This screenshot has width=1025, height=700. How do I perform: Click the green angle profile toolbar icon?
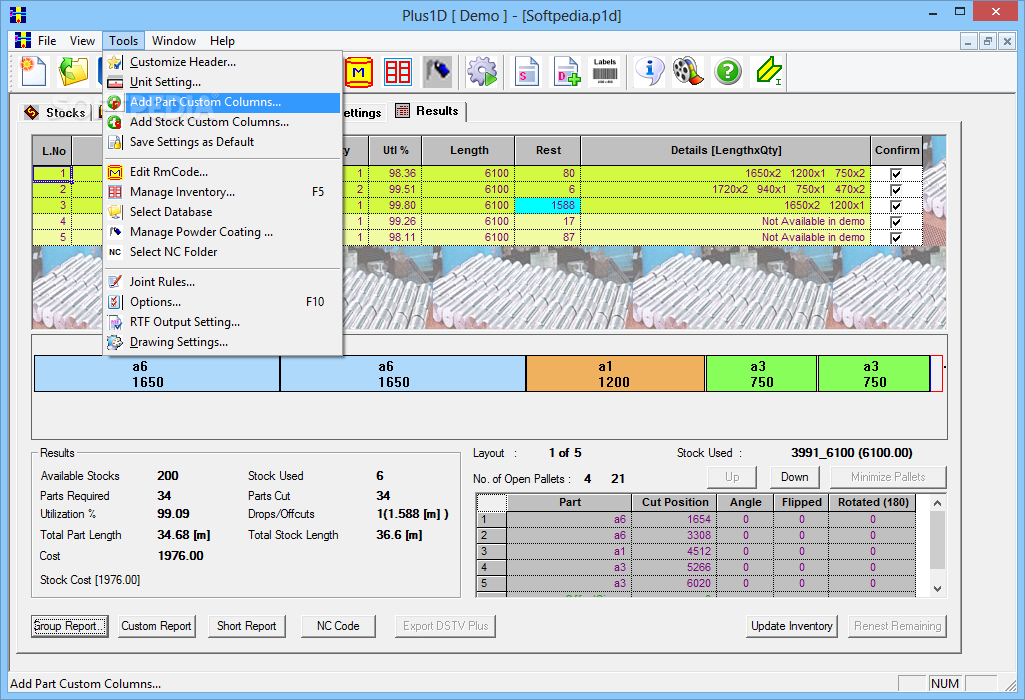coord(769,71)
